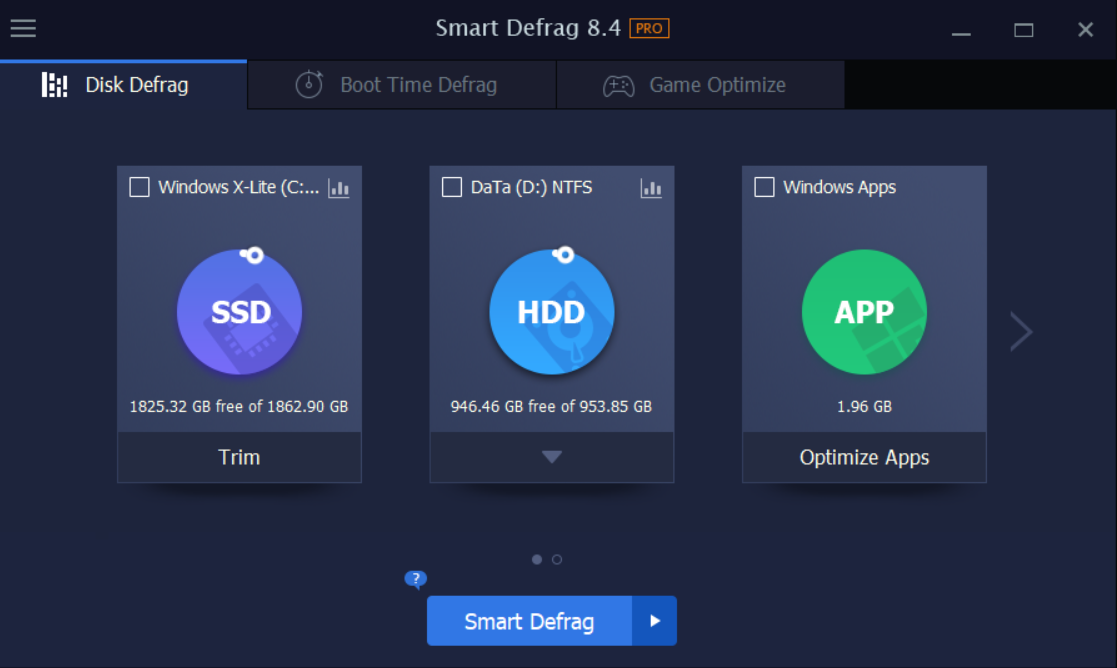The width and height of the screenshot is (1117, 668).
Task: Expand Smart Defrag options arrow
Action: click(655, 621)
